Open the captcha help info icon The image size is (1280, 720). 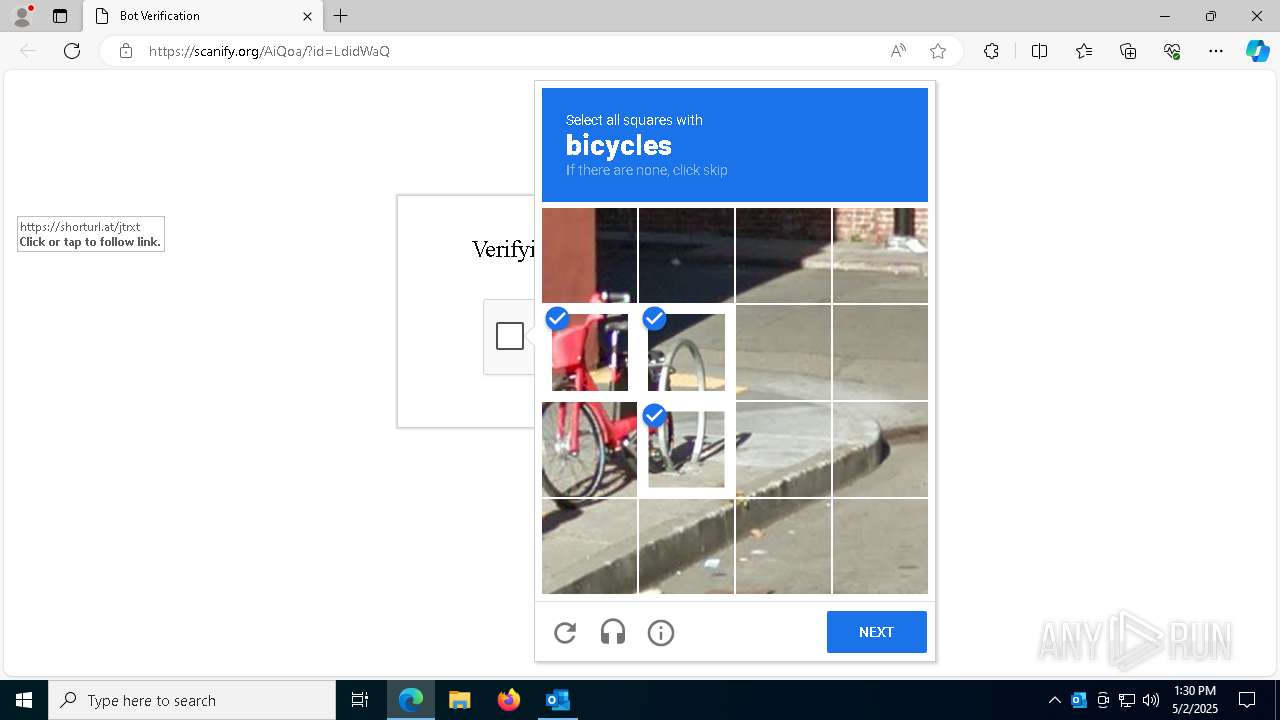pos(661,632)
